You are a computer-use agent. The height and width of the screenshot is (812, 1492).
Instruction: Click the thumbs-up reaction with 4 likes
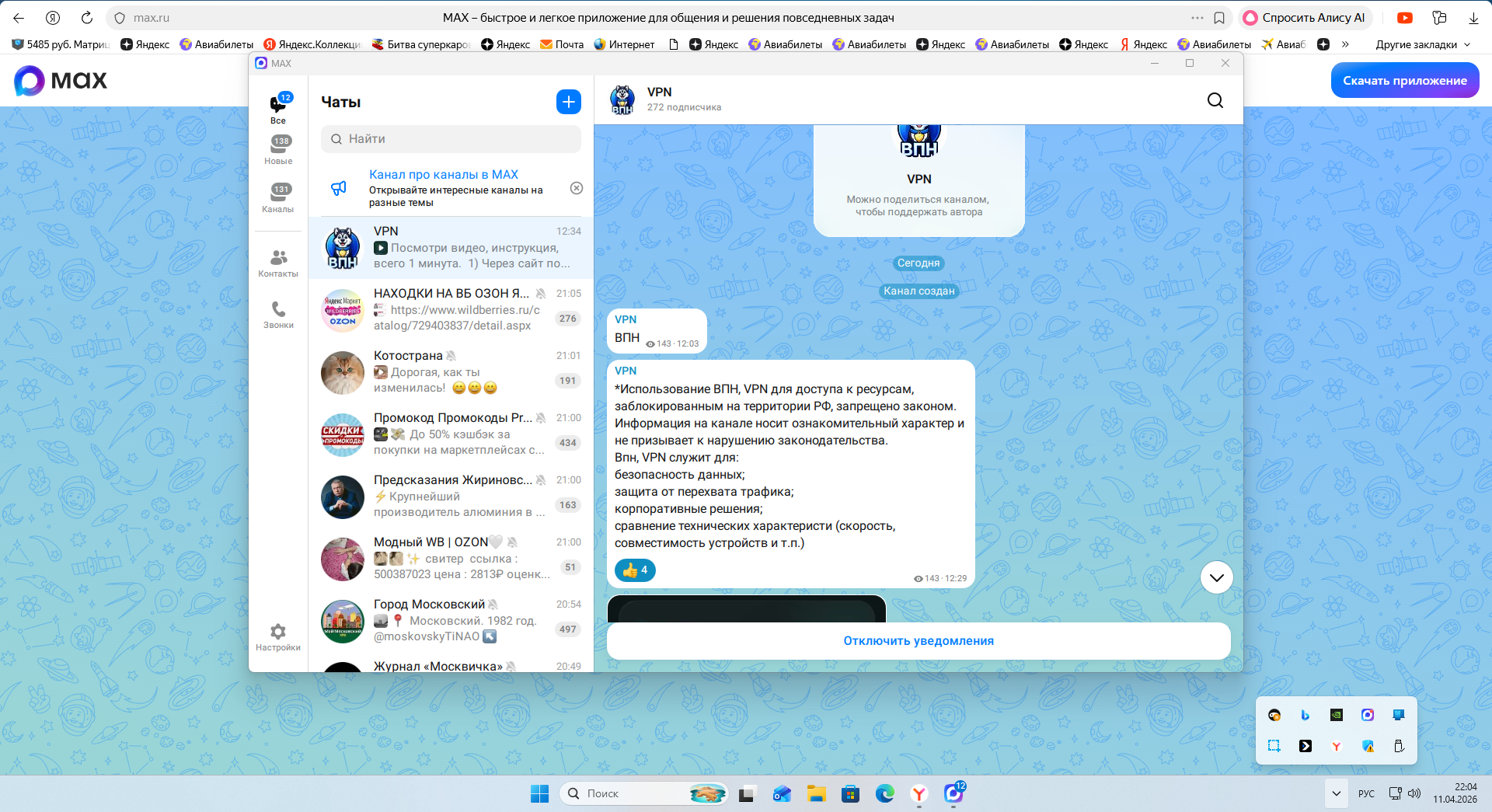[635, 570]
